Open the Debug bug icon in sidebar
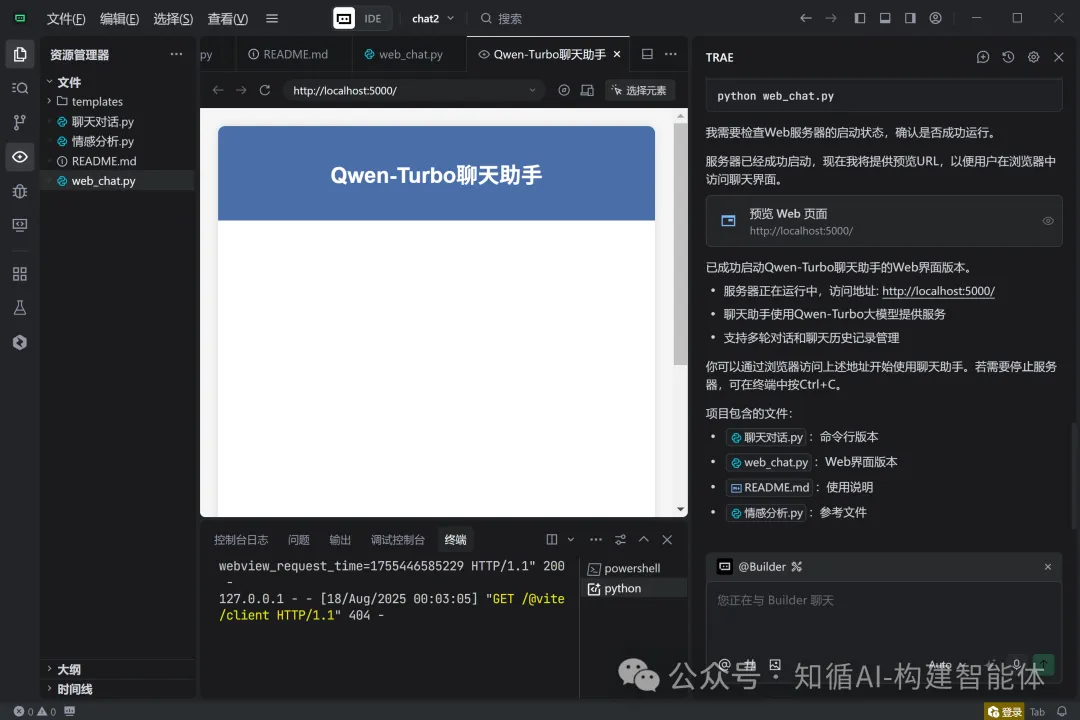Image resolution: width=1080 pixels, height=720 pixels. coord(20,191)
